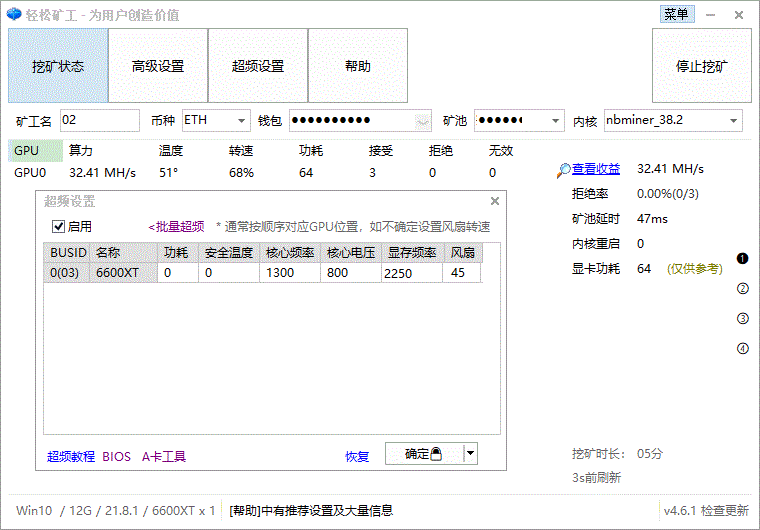Open the 菜单 menu in title bar
The width and height of the screenshot is (760, 530).
(676, 14)
